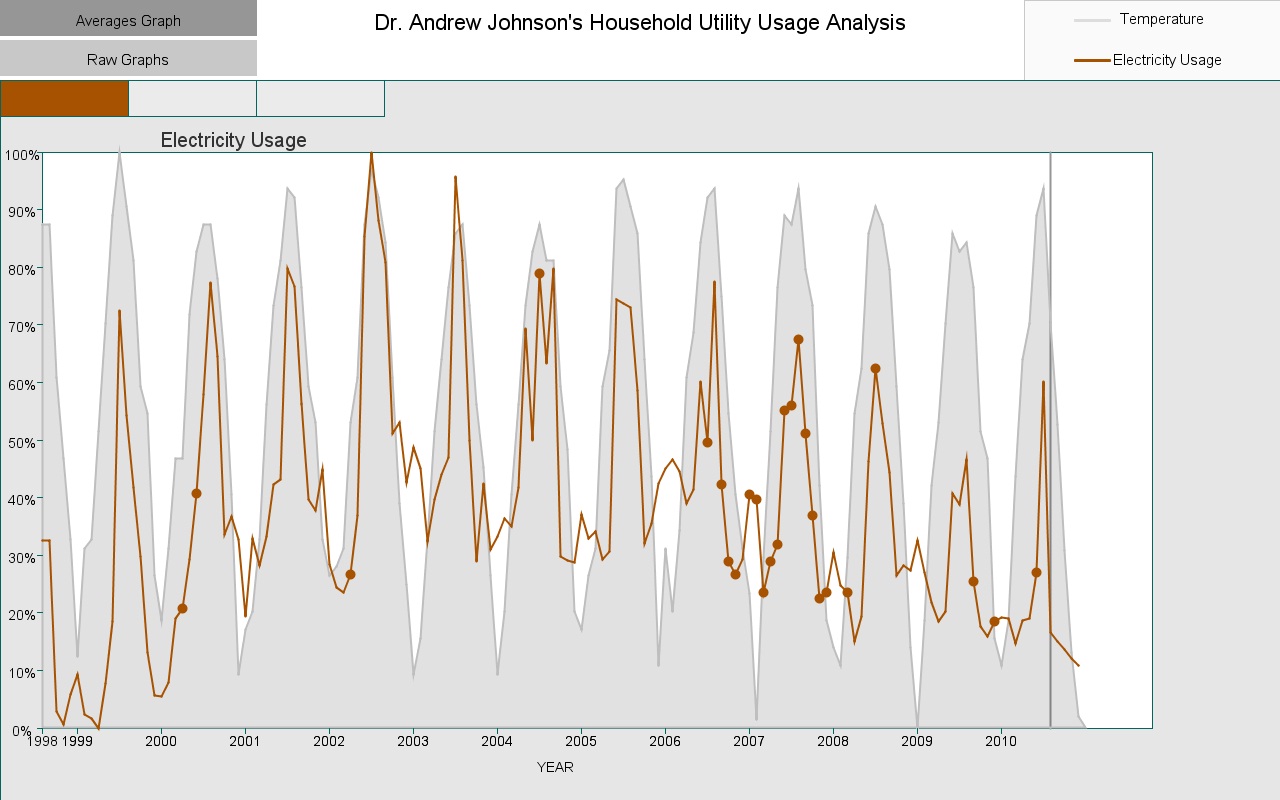Select the mid-2008 data point near 62%
The width and height of the screenshot is (1280, 800).
pos(875,368)
